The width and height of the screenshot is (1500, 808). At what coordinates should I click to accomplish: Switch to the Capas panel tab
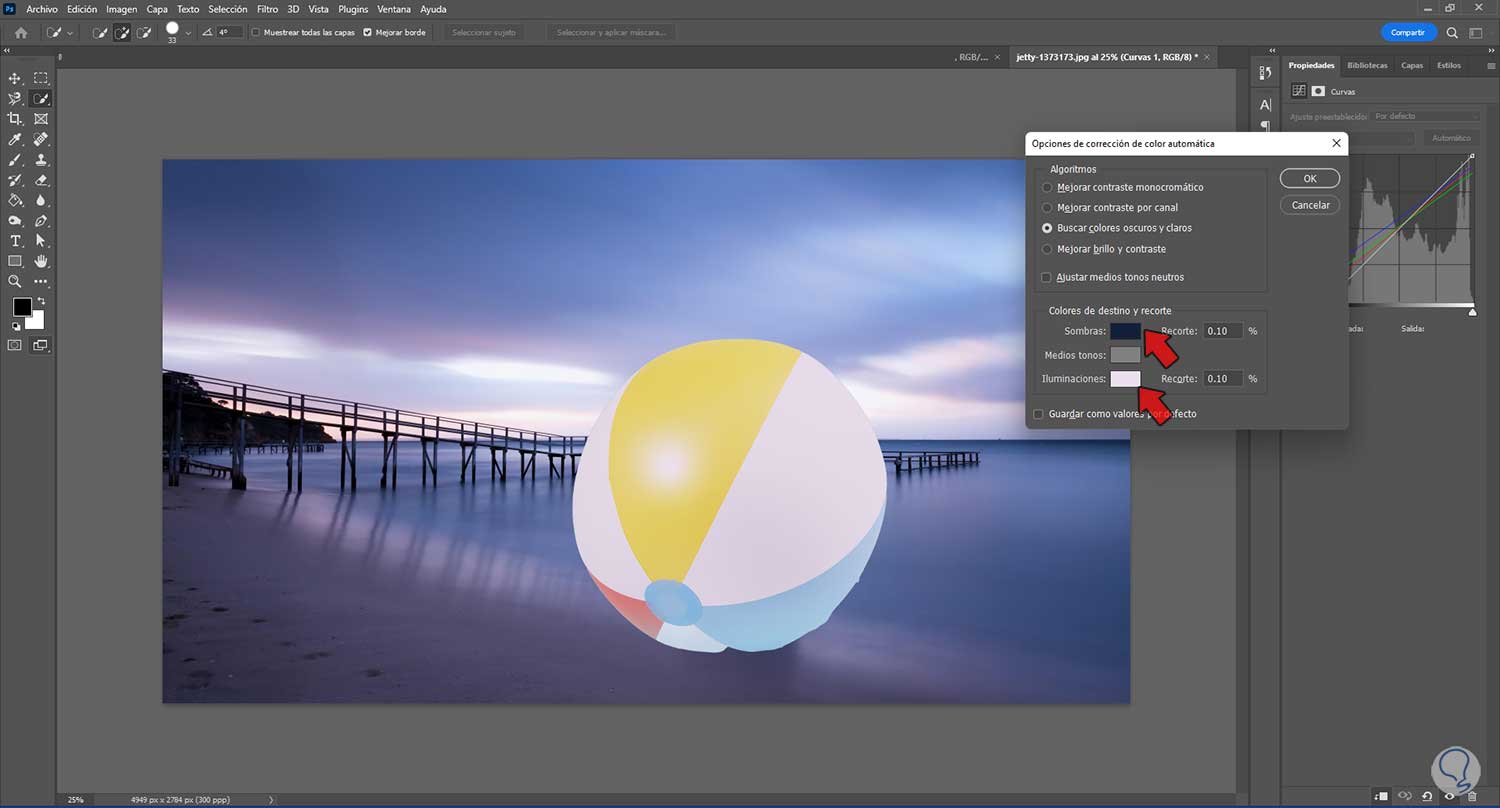(x=1411, y=65)
